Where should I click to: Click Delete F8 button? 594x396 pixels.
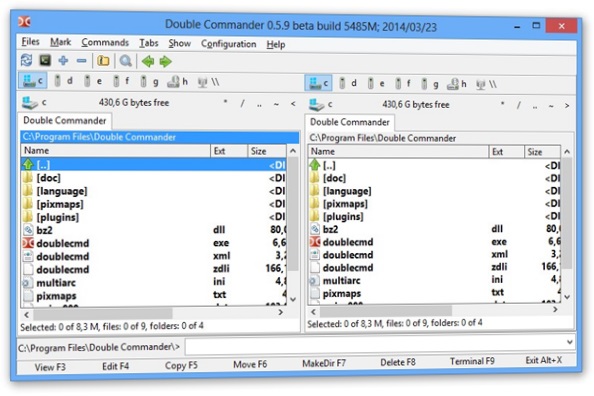click(x=398, y=362)
